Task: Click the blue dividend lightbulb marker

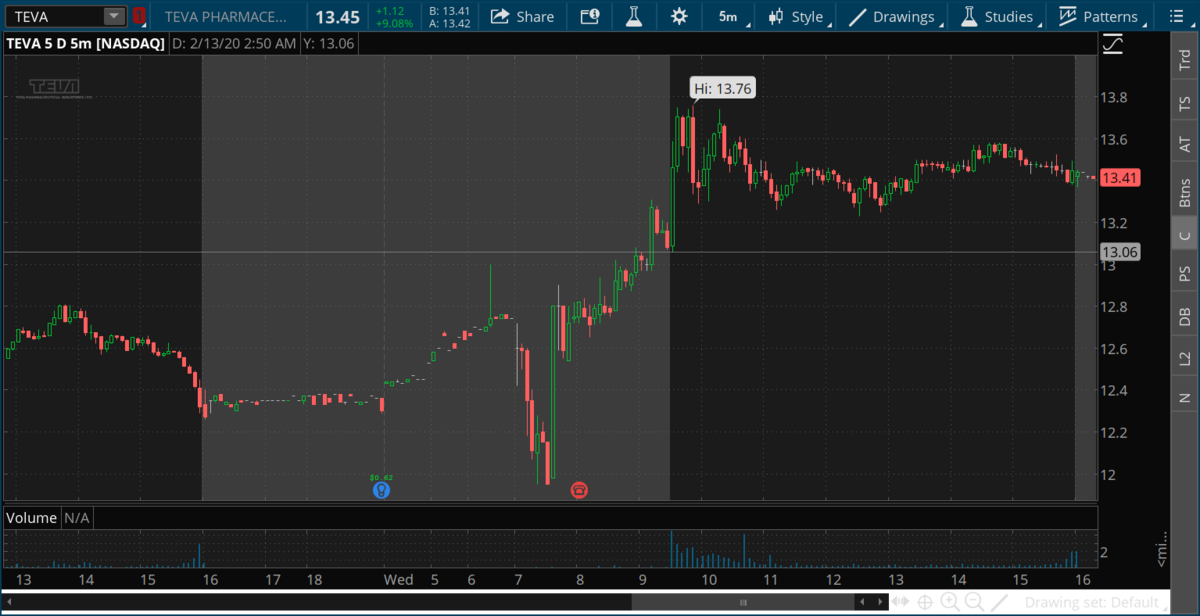Action: pos(379,490)
